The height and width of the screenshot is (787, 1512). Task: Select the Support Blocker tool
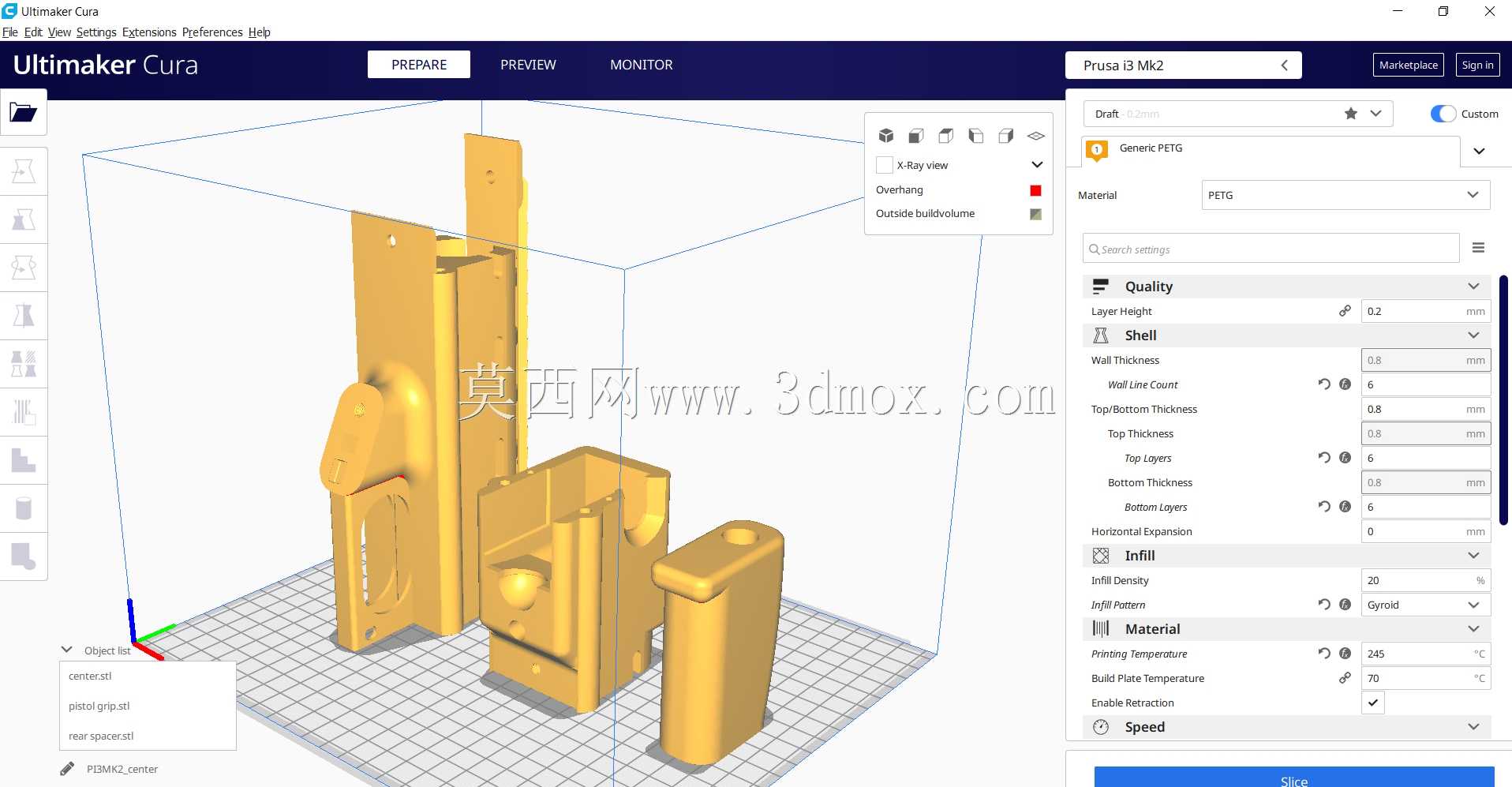(24, 412)
